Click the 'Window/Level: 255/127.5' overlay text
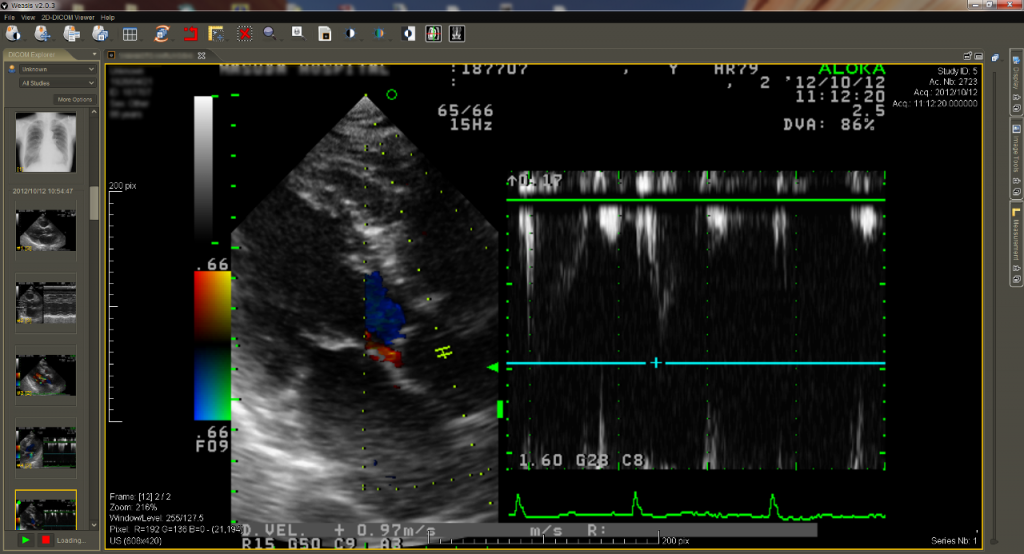The width and height of the screenshot is (1024, 554). tap(156, 518)
